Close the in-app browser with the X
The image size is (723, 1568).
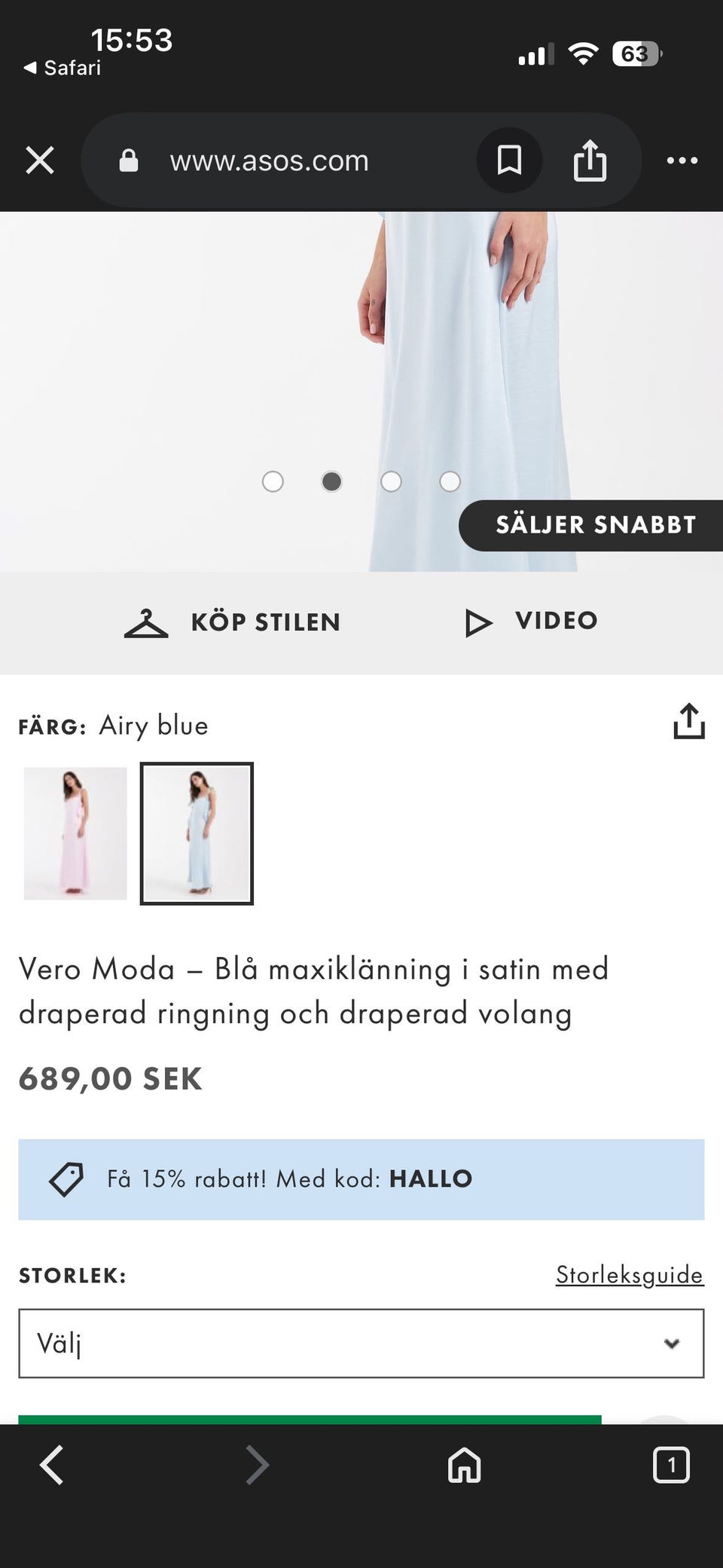tap(40, 160)
